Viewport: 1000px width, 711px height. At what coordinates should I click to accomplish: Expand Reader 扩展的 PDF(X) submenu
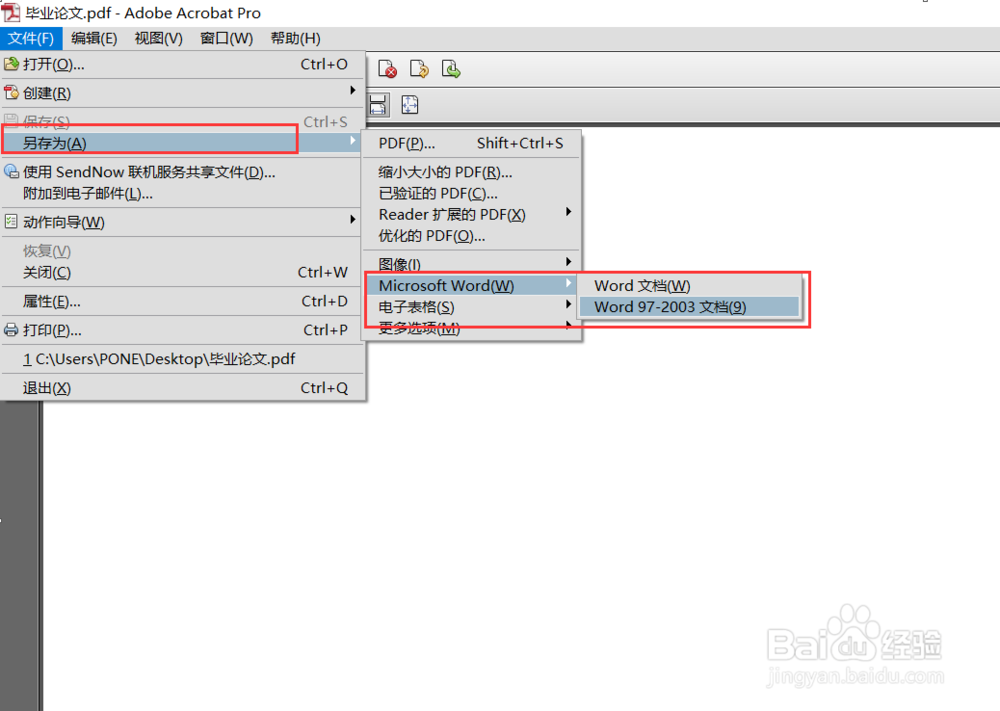471,215
